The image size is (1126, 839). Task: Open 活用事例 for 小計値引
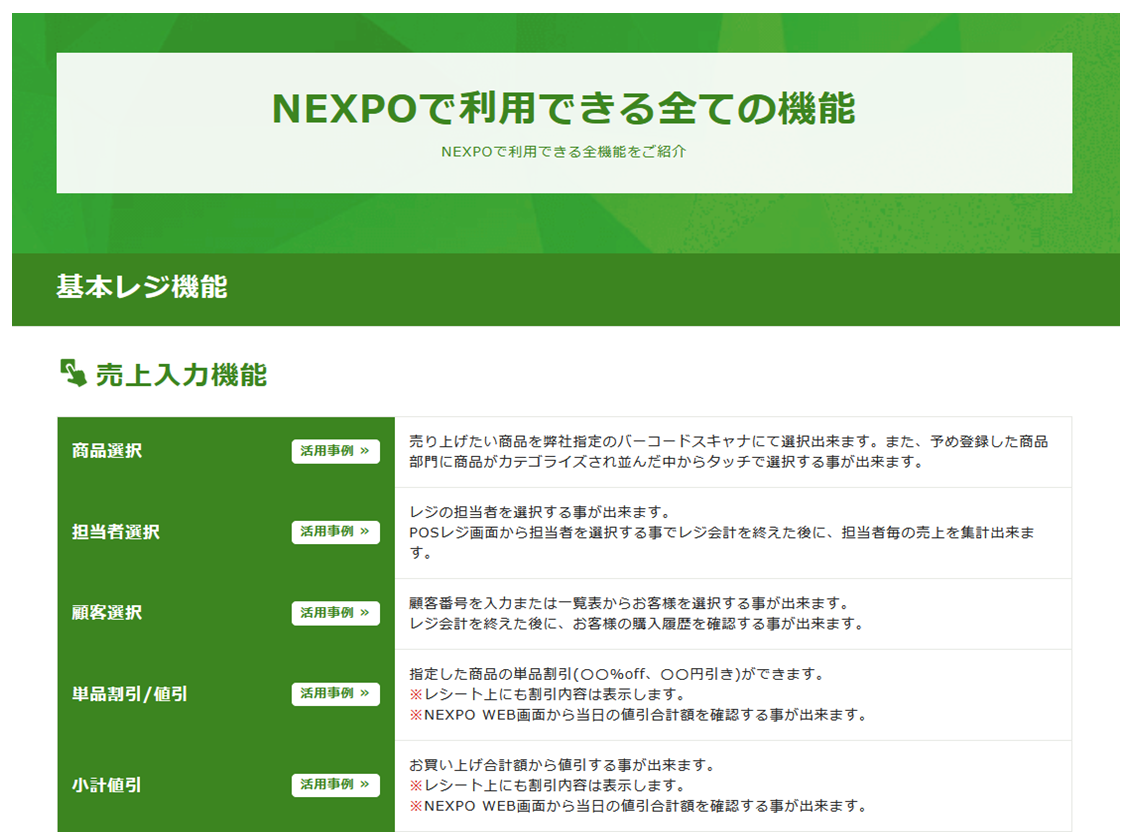(336, 786)
